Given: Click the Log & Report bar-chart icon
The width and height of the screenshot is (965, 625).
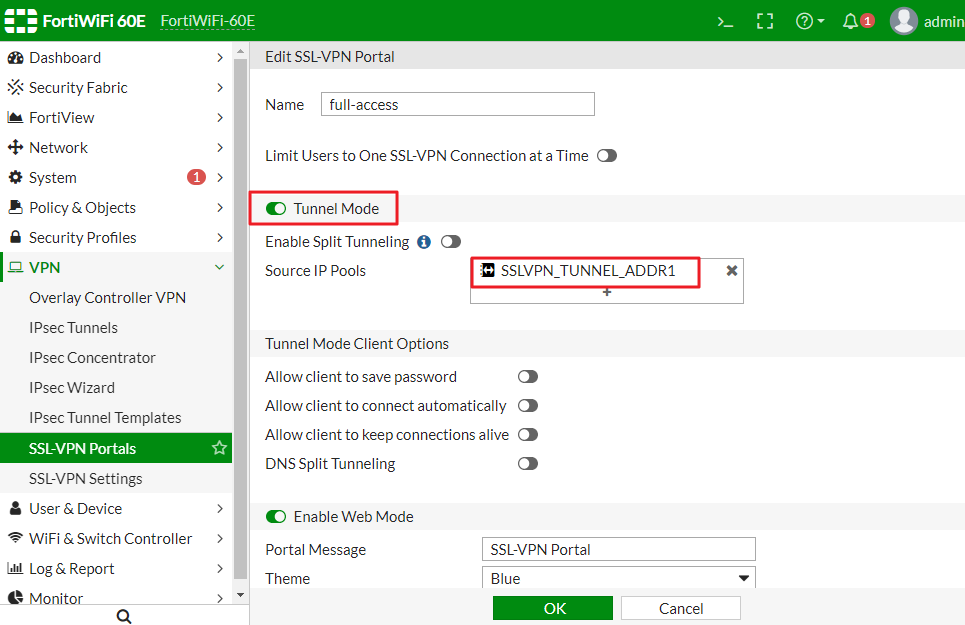Looking at the screenshot, I should [15, 568].
